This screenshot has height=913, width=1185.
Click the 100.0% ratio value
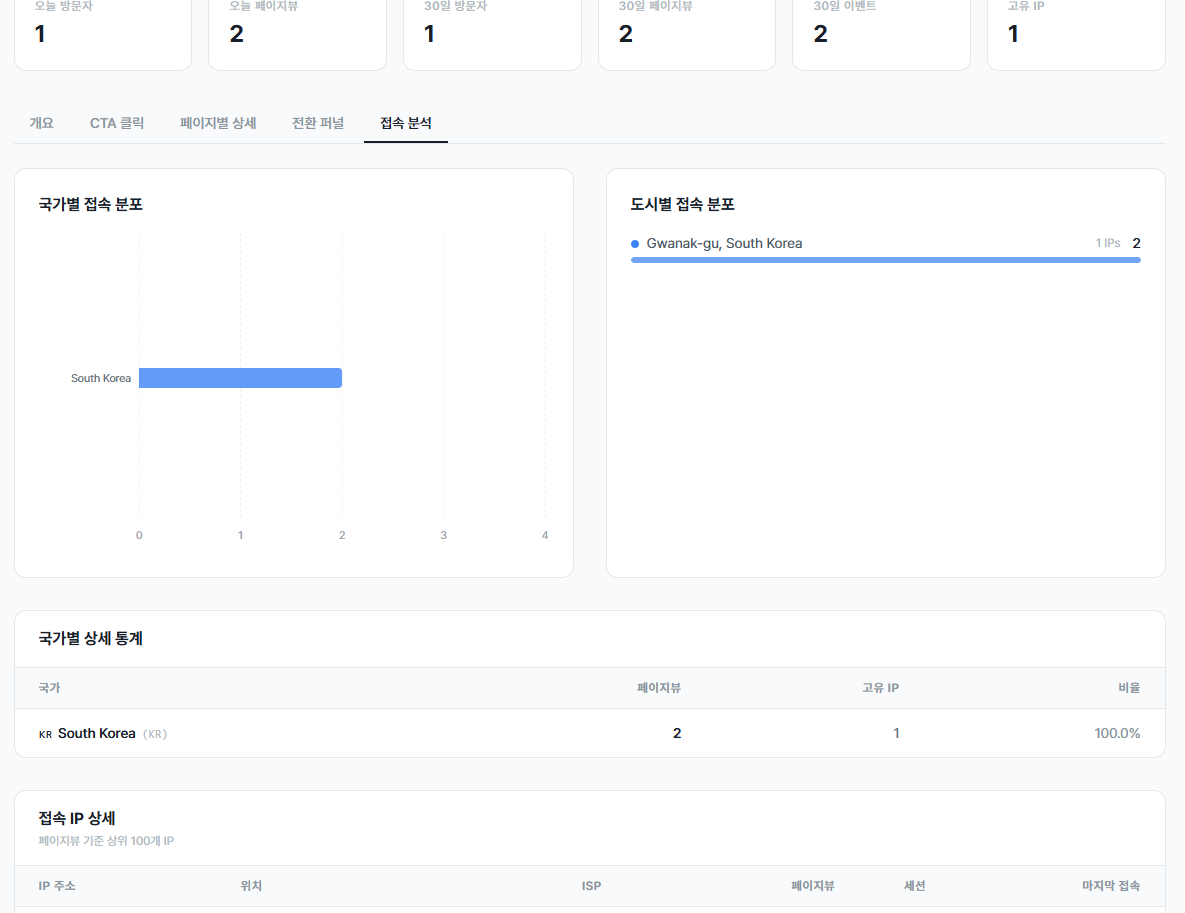click(x=1117, y=733)
